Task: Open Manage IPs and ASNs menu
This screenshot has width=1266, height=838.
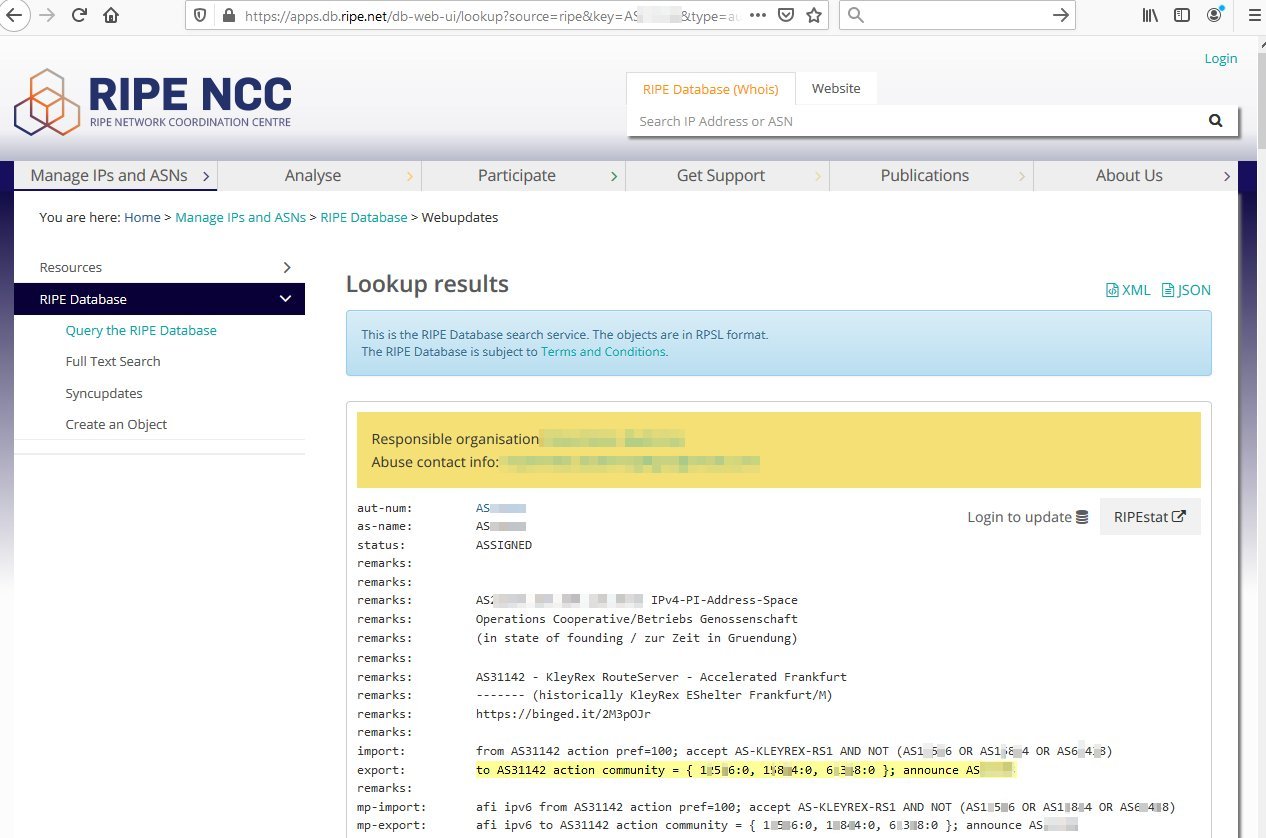Action: pos(115,175)
